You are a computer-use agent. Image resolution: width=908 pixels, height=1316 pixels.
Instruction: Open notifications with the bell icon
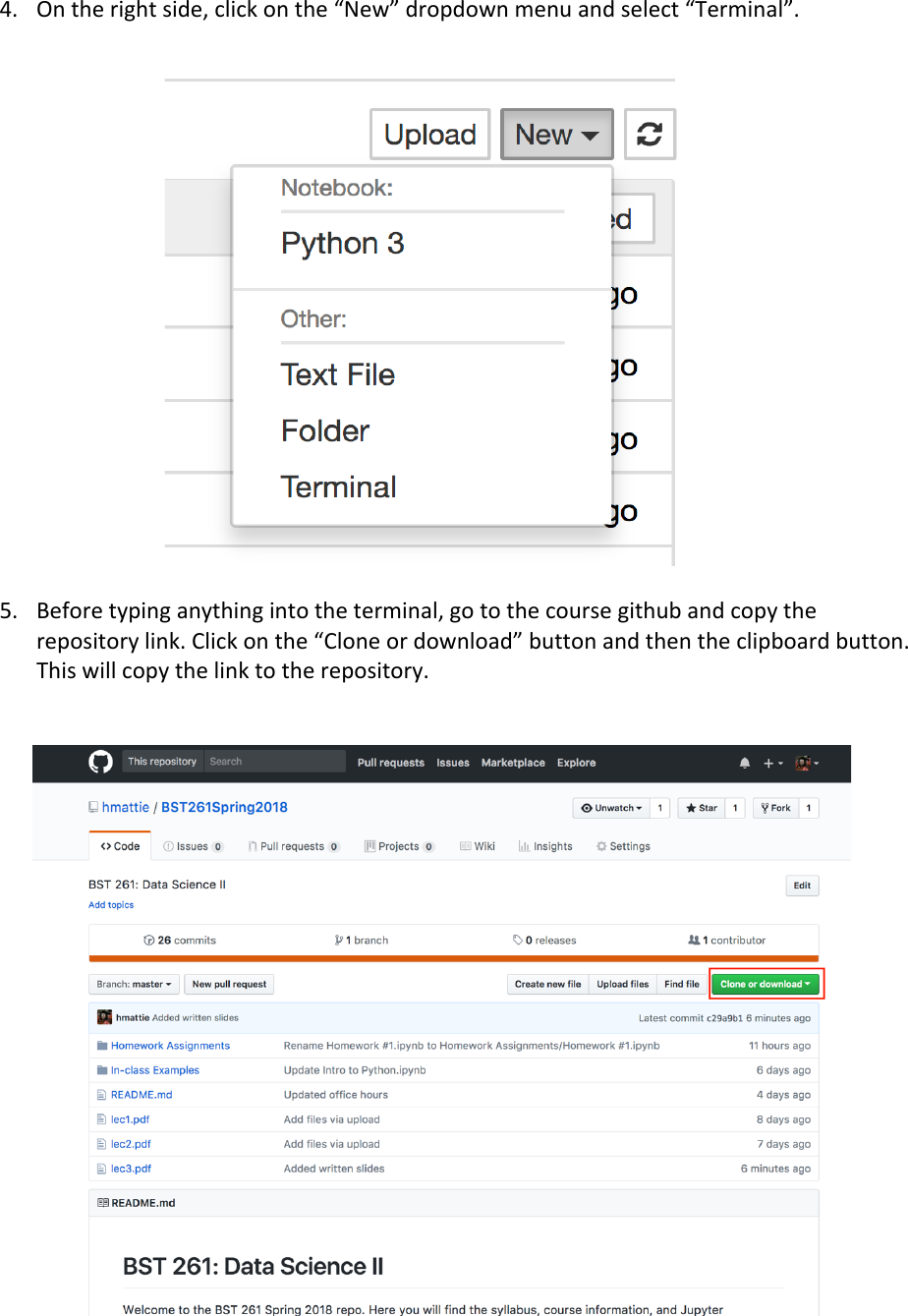pos(743,762)
